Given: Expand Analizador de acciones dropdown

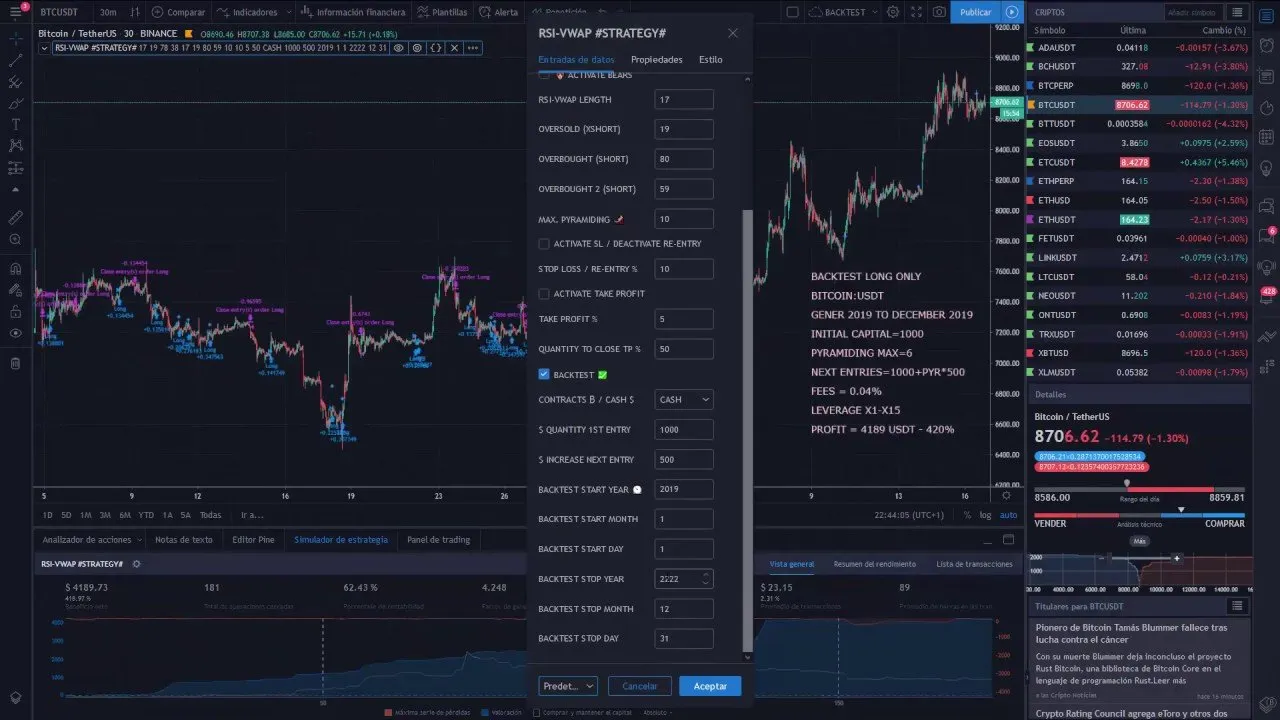Looking at the screenshot, I should pyautogui.click(x=138, y=540).
